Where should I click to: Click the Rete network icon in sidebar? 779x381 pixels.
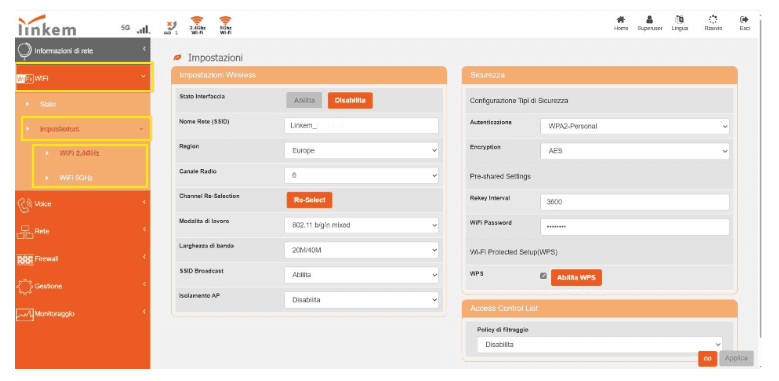(25, 231)
